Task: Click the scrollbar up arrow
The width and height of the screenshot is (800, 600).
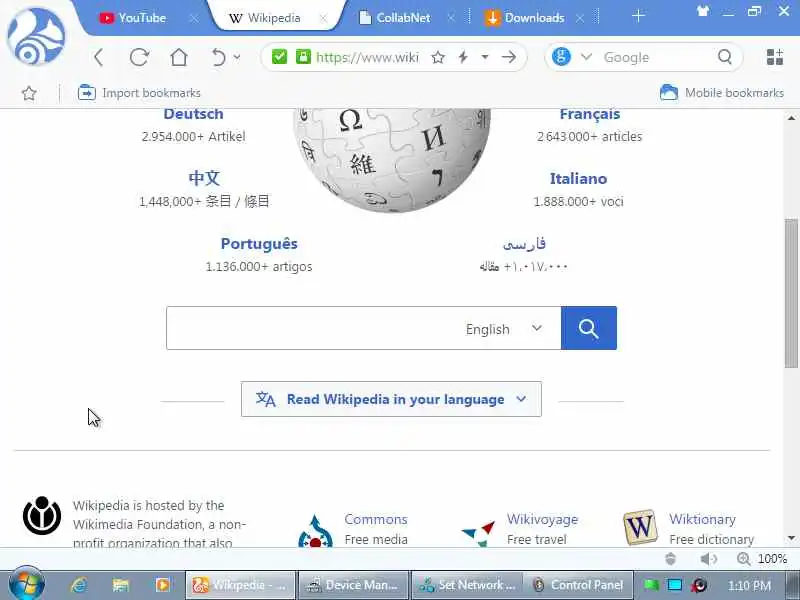Action: pyautogui.click(x=791, y=118)
